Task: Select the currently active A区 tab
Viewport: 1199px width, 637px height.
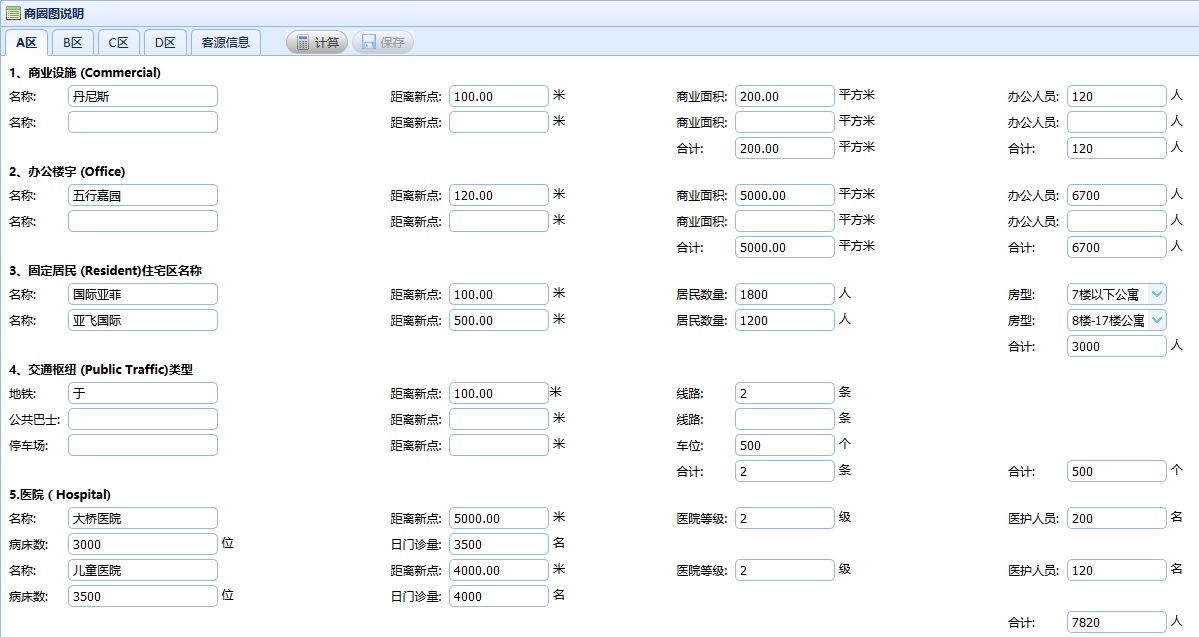Action: pos(26,42)
